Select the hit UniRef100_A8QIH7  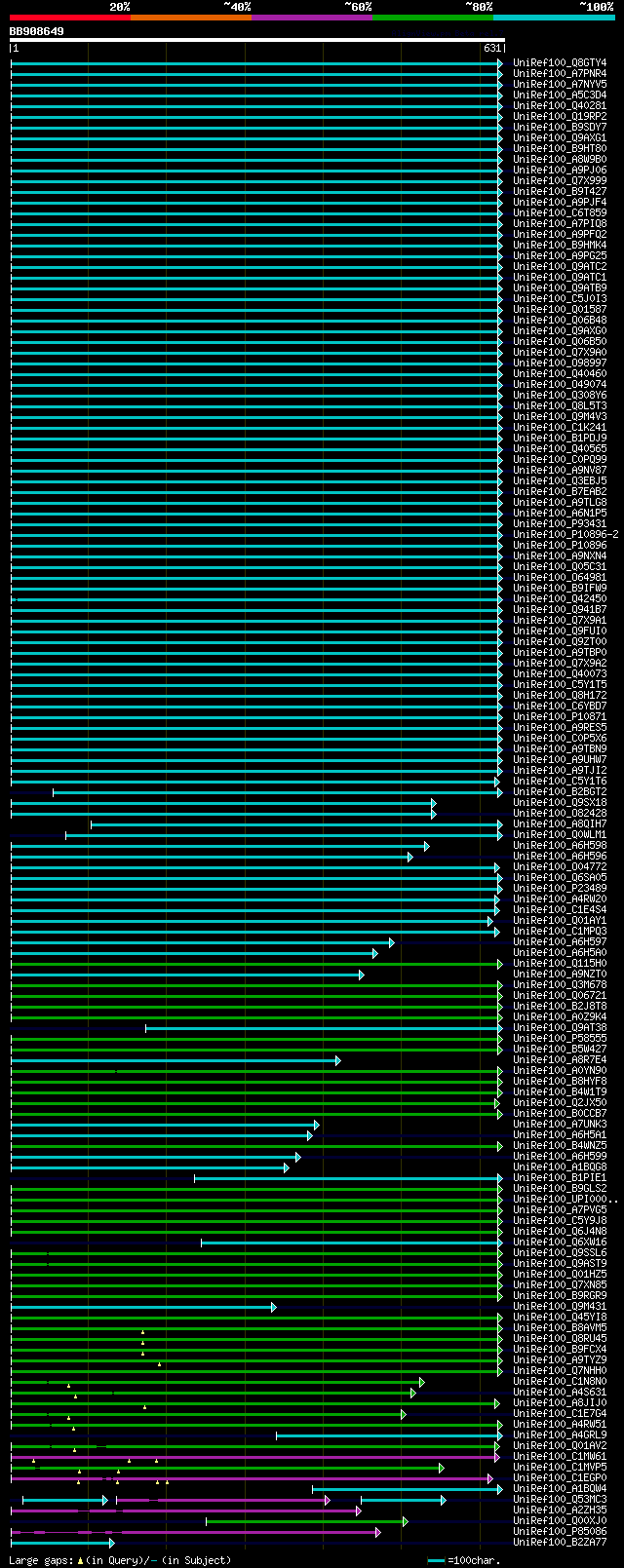(x=560, y=824)
